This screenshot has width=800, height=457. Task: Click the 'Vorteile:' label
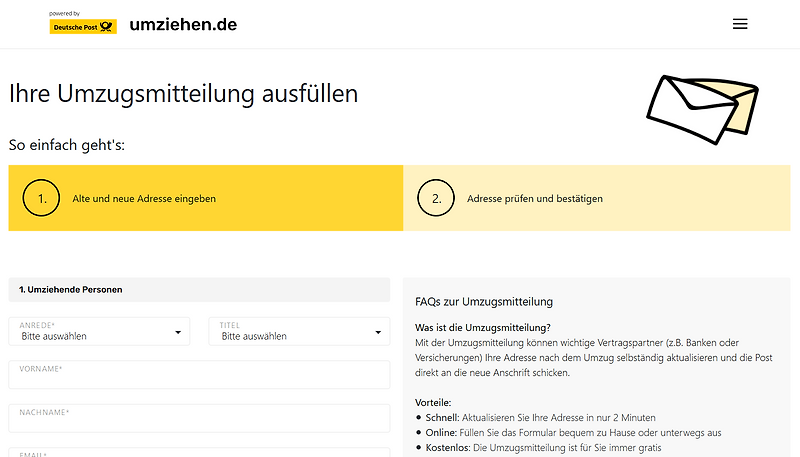coord(433,402)
